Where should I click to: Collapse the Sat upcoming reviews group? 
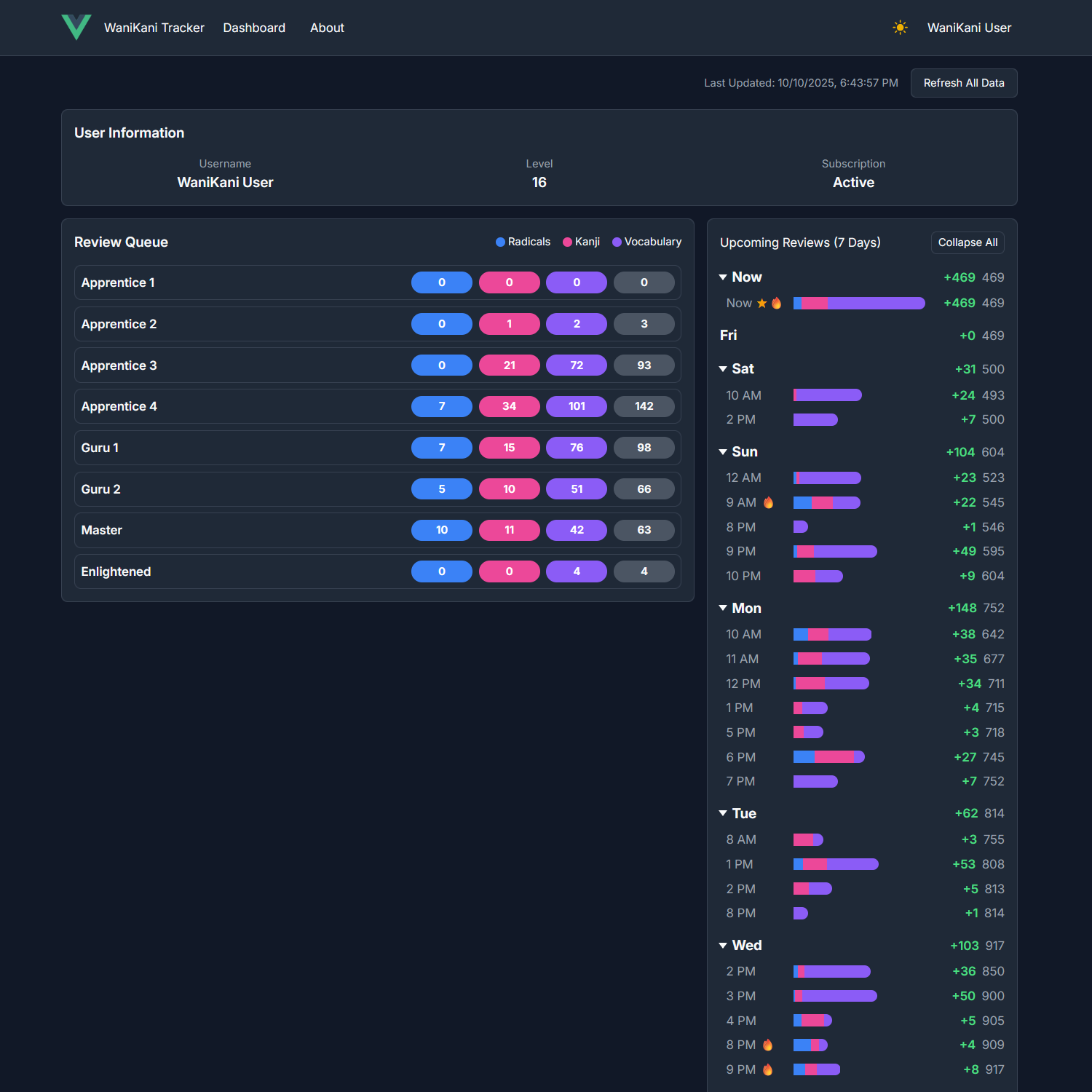722,369
